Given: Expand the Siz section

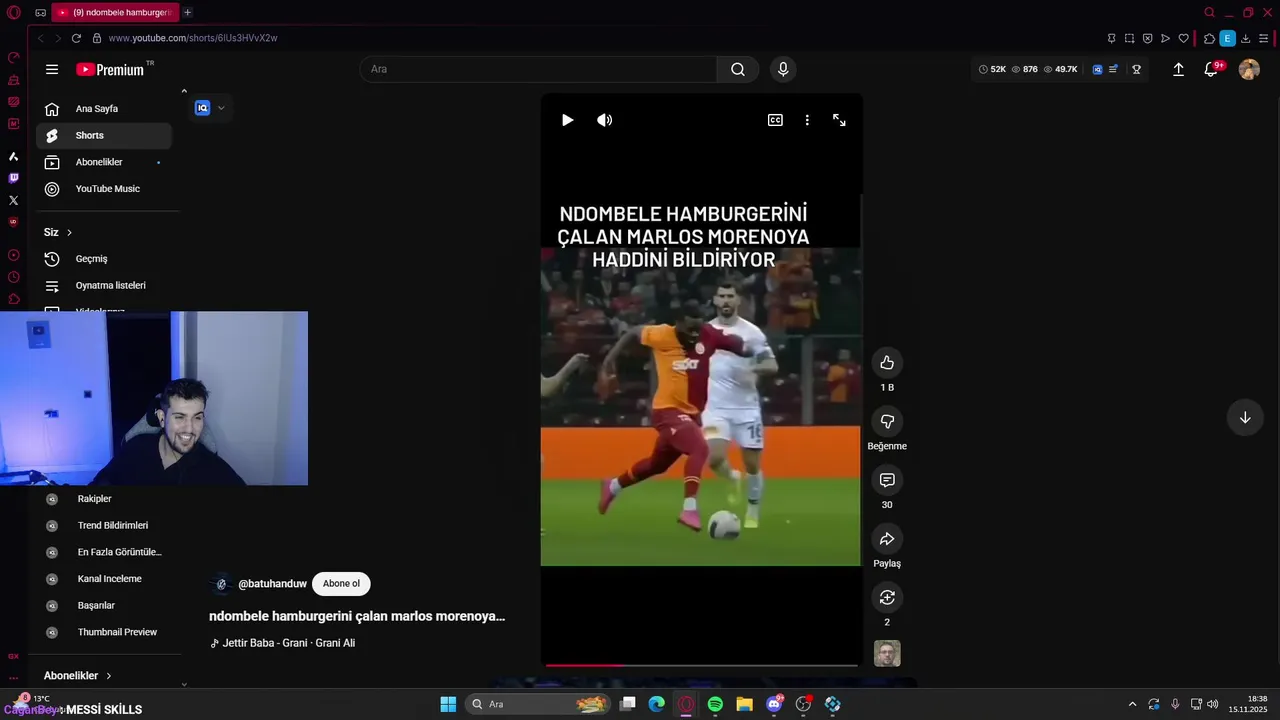Looking at the screenshot, I should pos(58,232).
